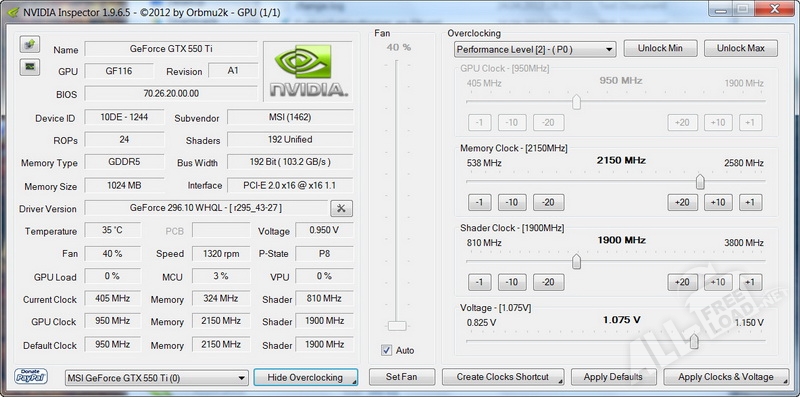This screenshot has height=397, width=800.
Task: Decrease Shader Clock with -1 button
Action: 480,282
